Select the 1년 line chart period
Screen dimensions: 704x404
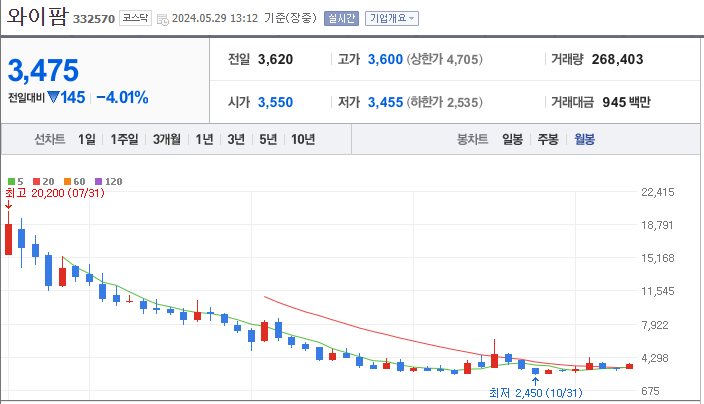click(204, 140)
